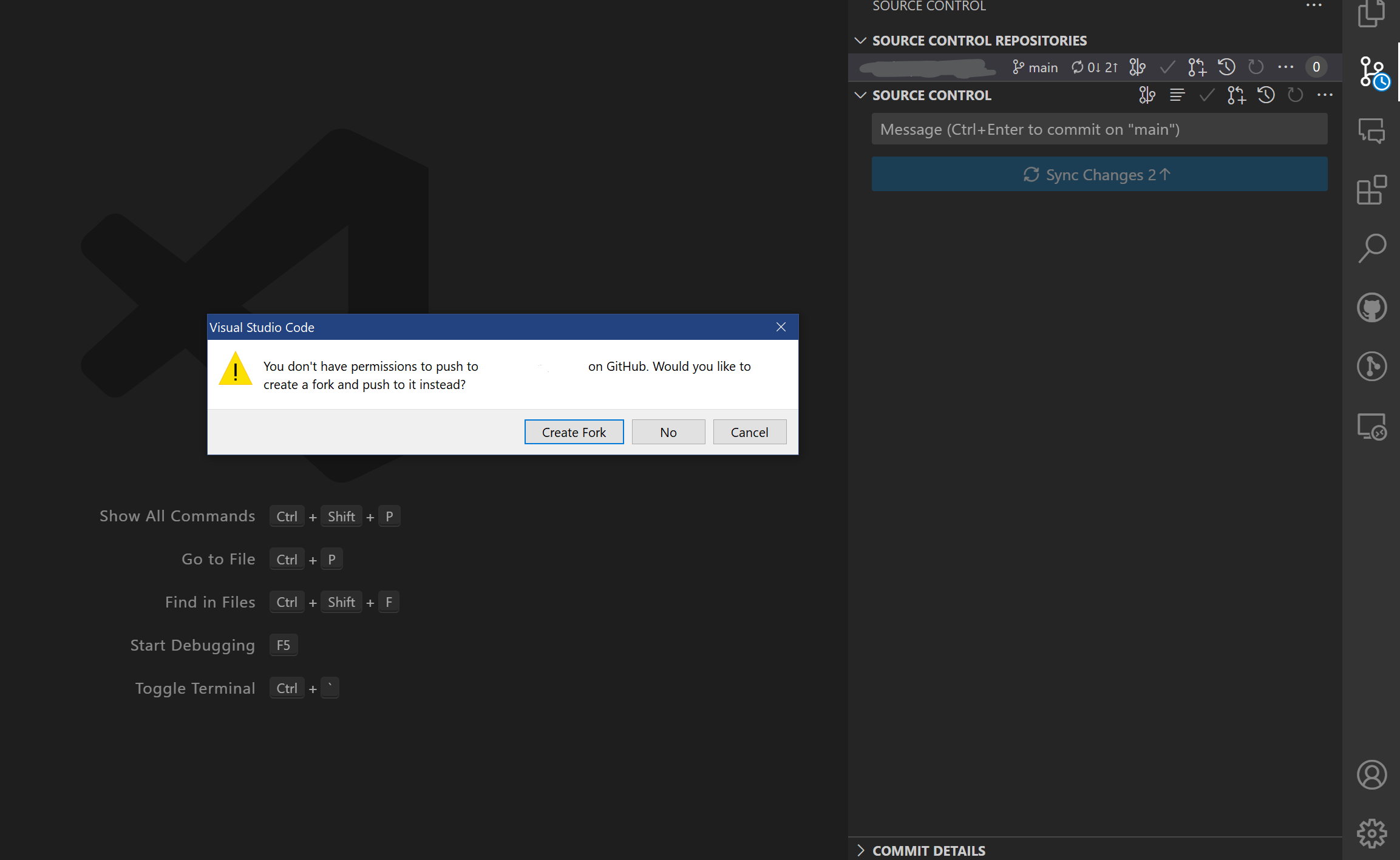Click the "Show All Commands" hint text
The width and height of the screenshot is (1400, 860).
coord(177,516)
